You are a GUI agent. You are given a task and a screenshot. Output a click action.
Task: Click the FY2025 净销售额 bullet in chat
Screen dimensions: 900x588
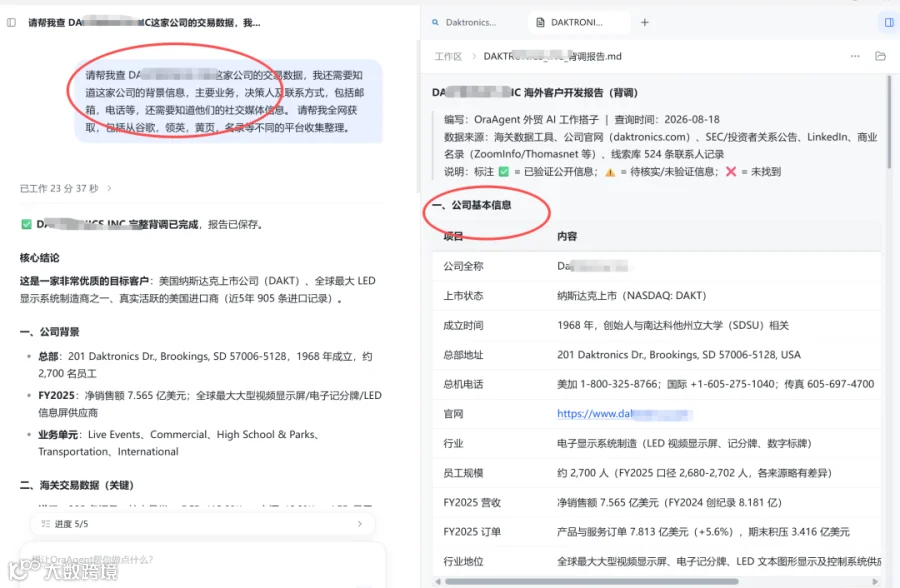pos(210,404)
